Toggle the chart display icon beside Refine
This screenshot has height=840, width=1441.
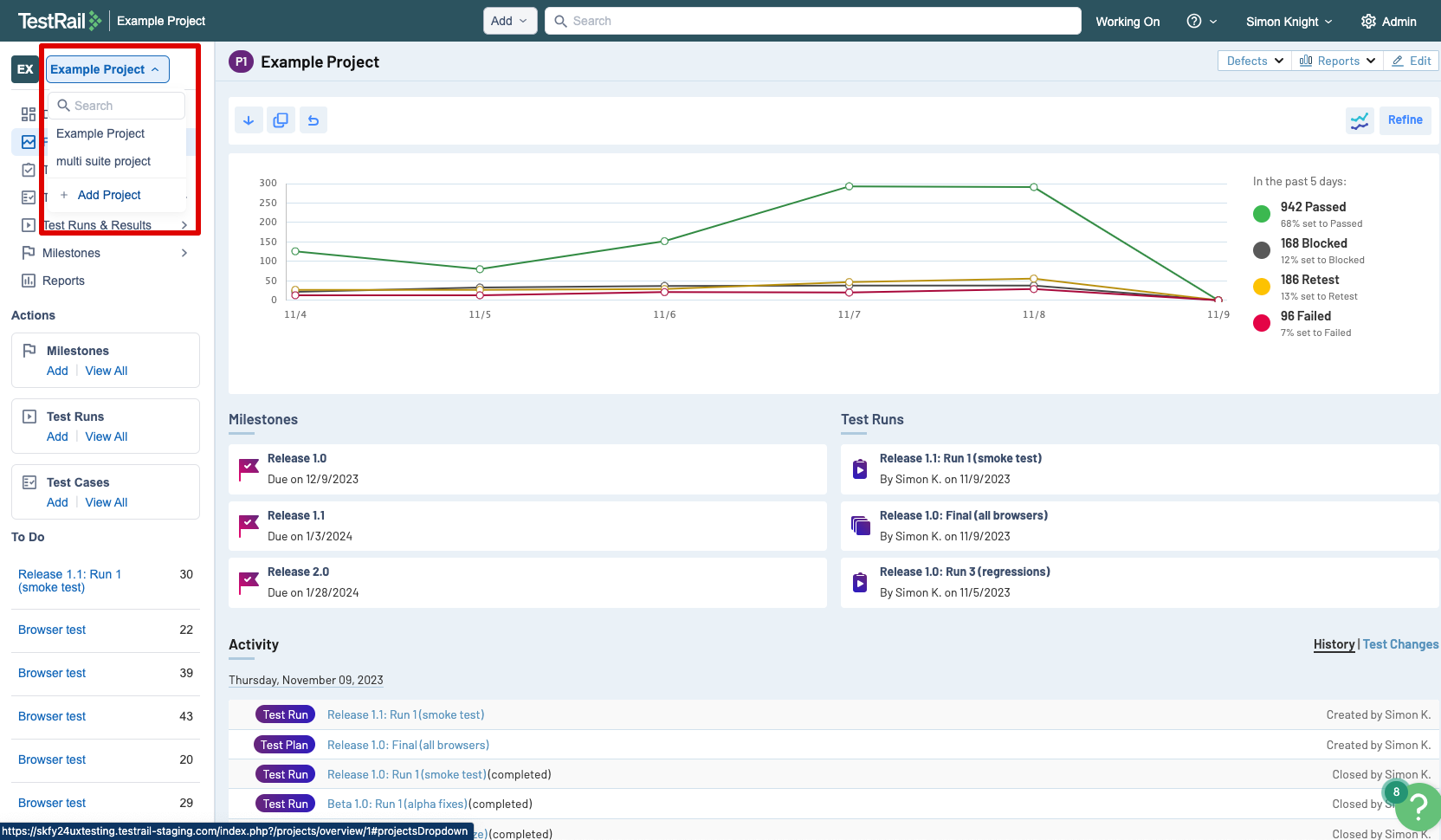tap(1360, 120)
